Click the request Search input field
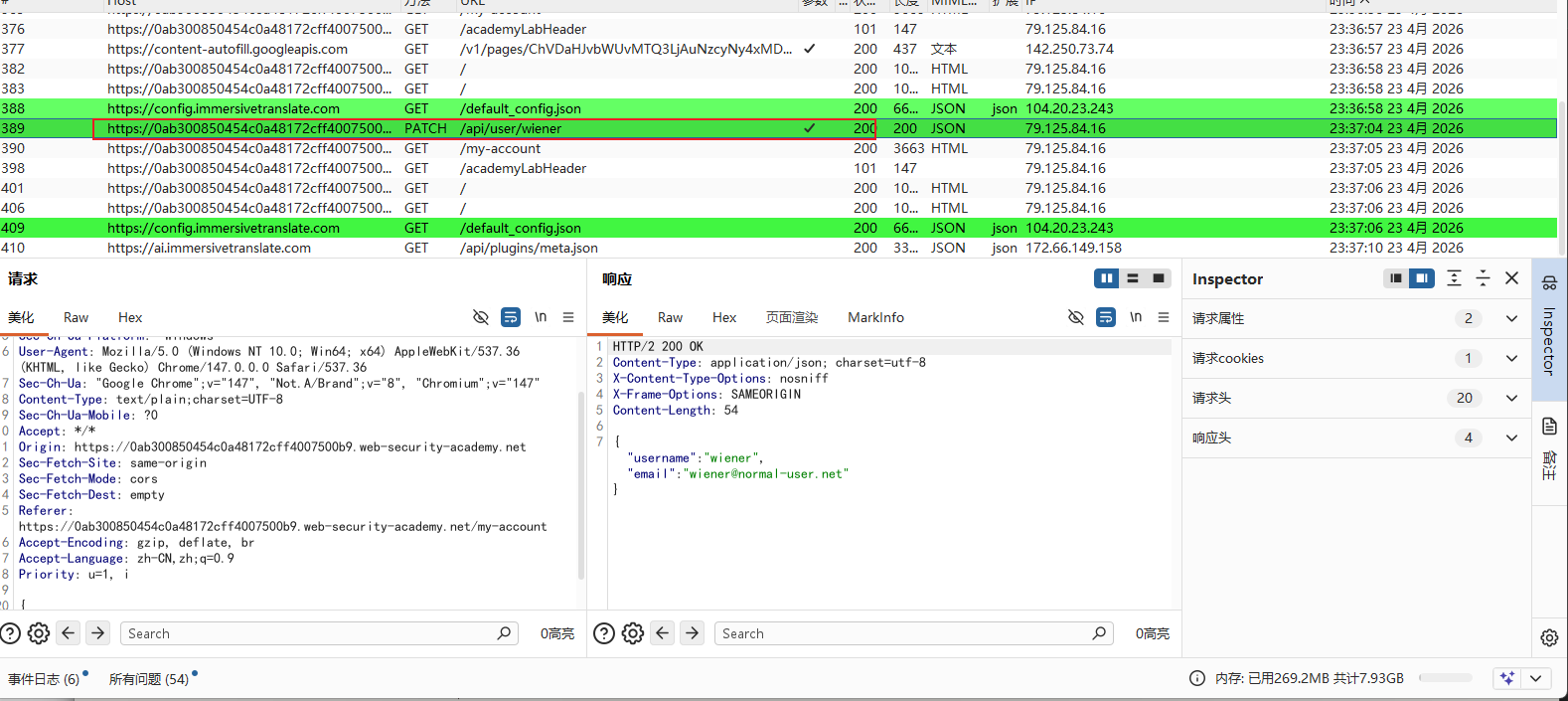Image resolution: width=1568 pixels, height=701 pixels. [319, 633]
